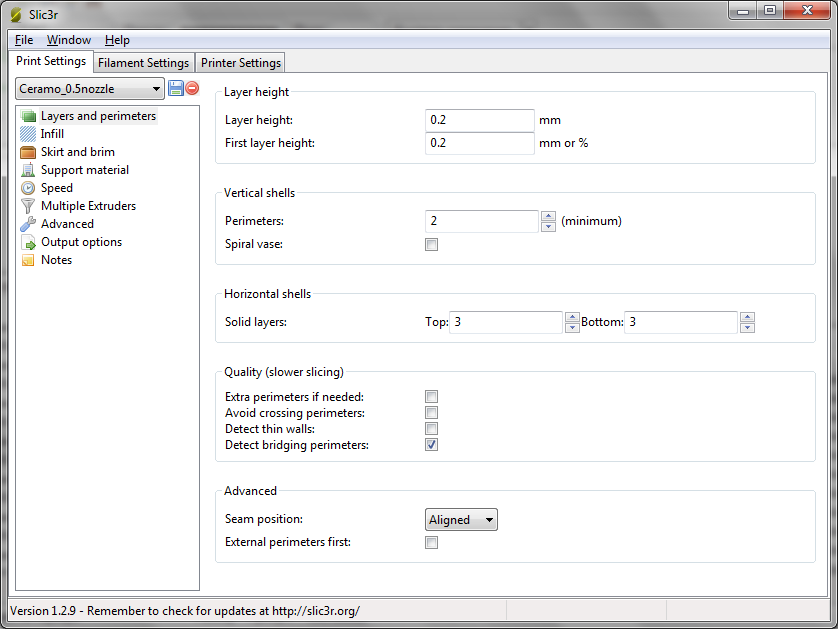Click the save preset floppy disk icon
This screenshot has height=629, width=838.
(x=176, y=88)
